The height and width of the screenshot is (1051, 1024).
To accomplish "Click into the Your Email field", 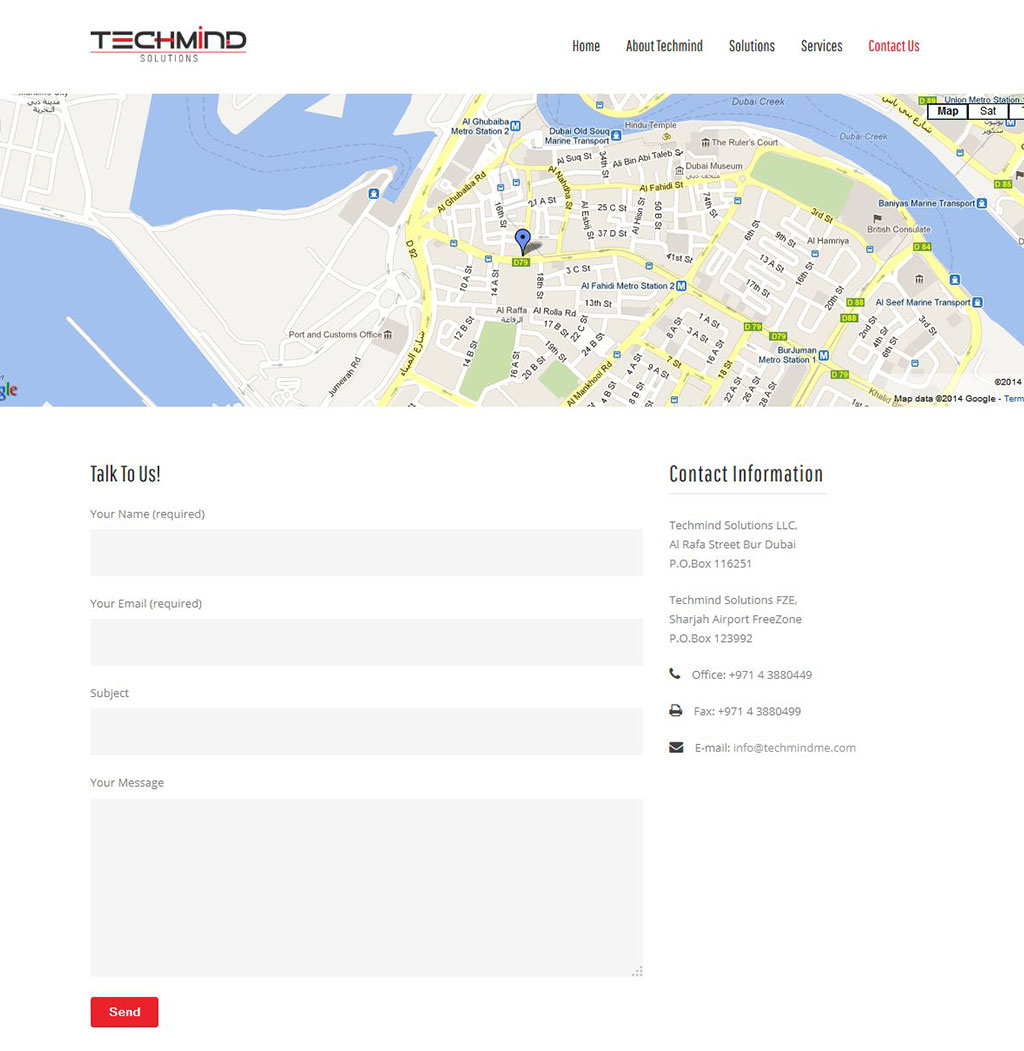I will point(366,642).
